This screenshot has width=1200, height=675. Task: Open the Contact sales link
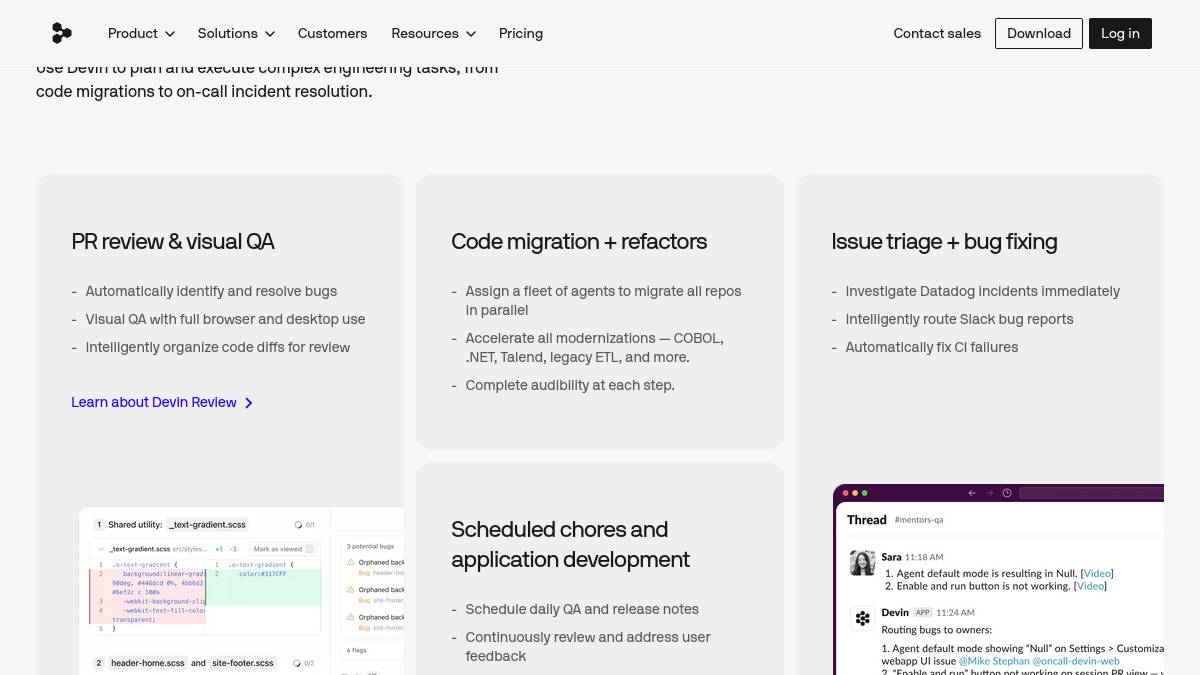point(937,33)
